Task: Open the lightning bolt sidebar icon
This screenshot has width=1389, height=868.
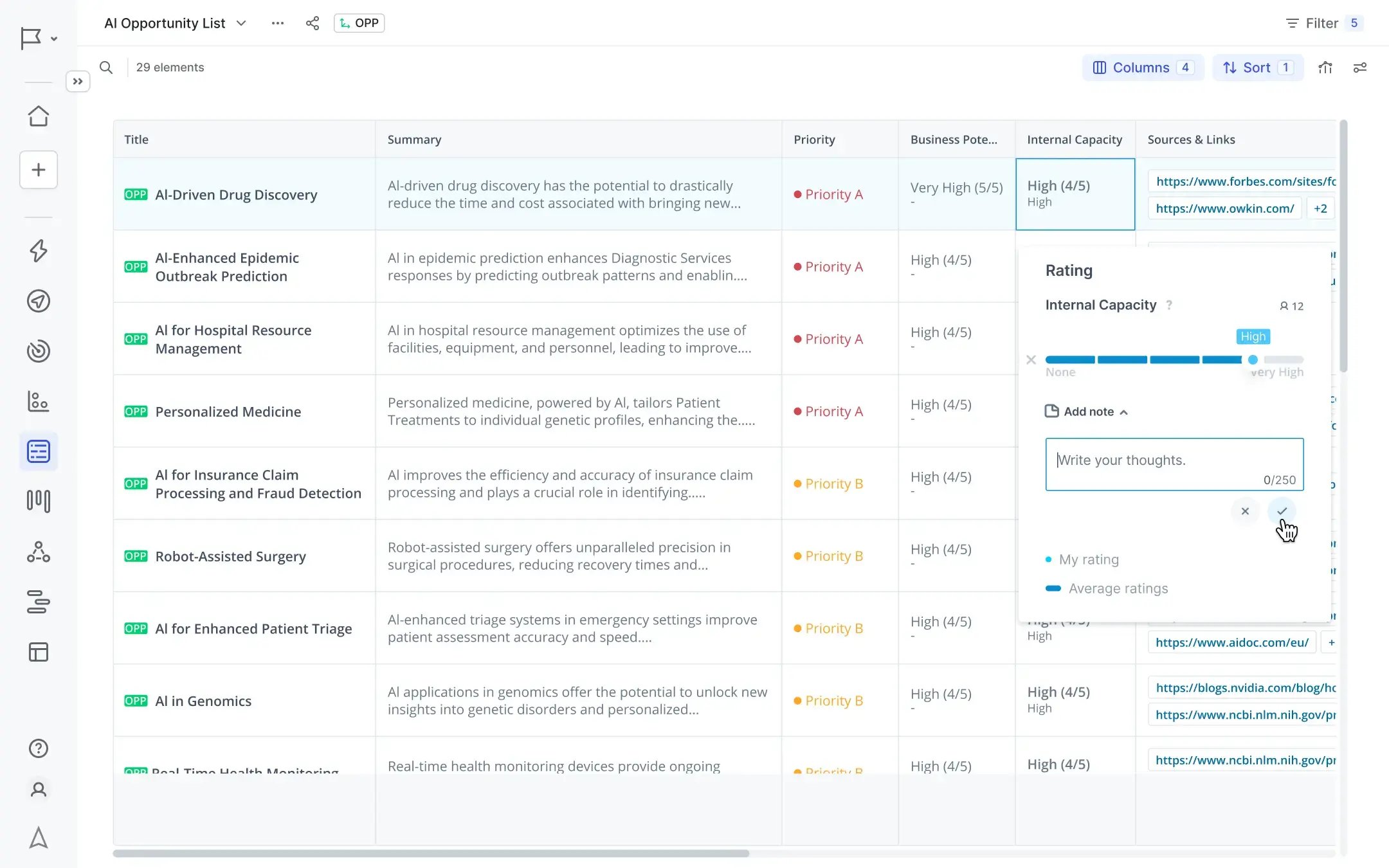Action: tap(39, 251)
